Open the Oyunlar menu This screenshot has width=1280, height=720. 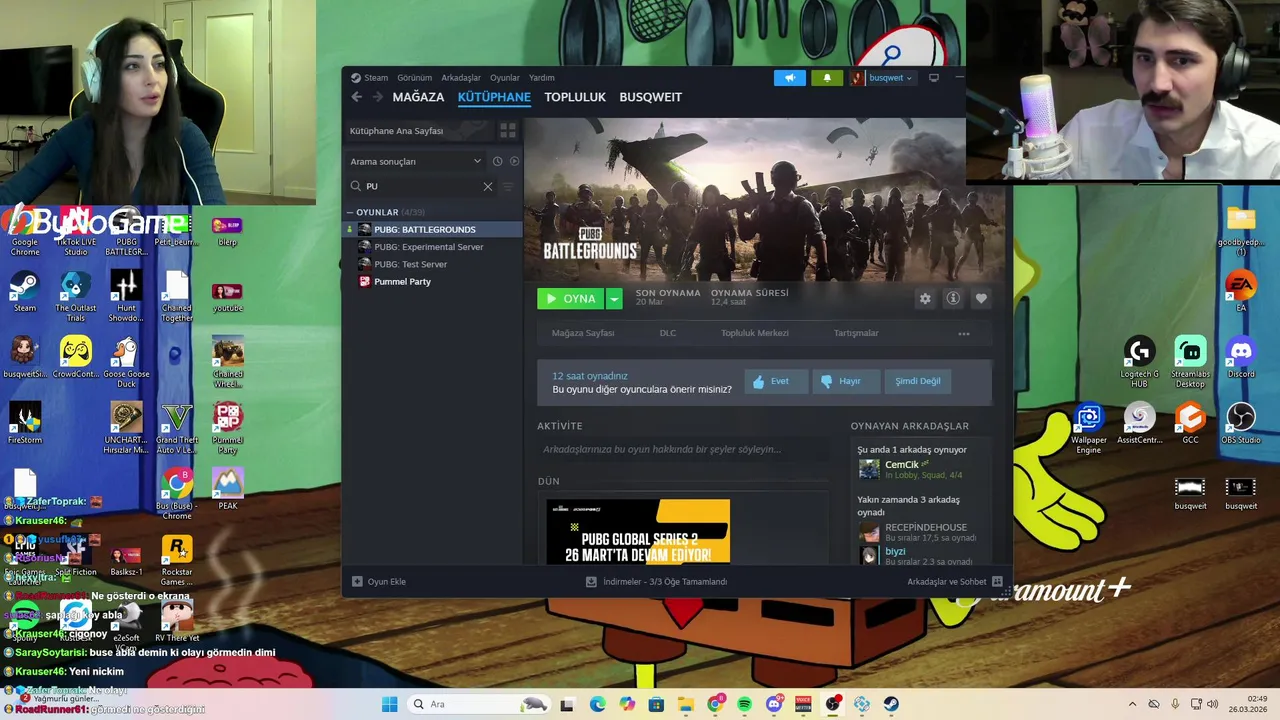click(x=505, y=77)
